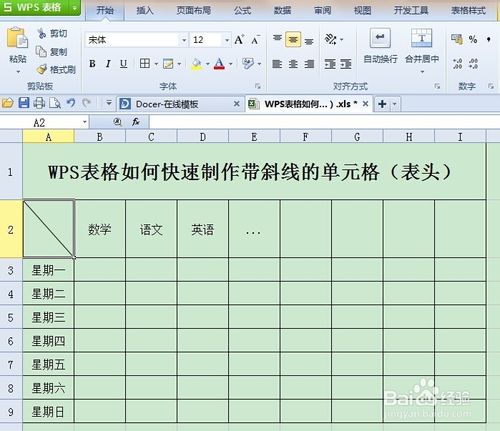
Task: Increase font size with large A
Action: click(239, 40)
